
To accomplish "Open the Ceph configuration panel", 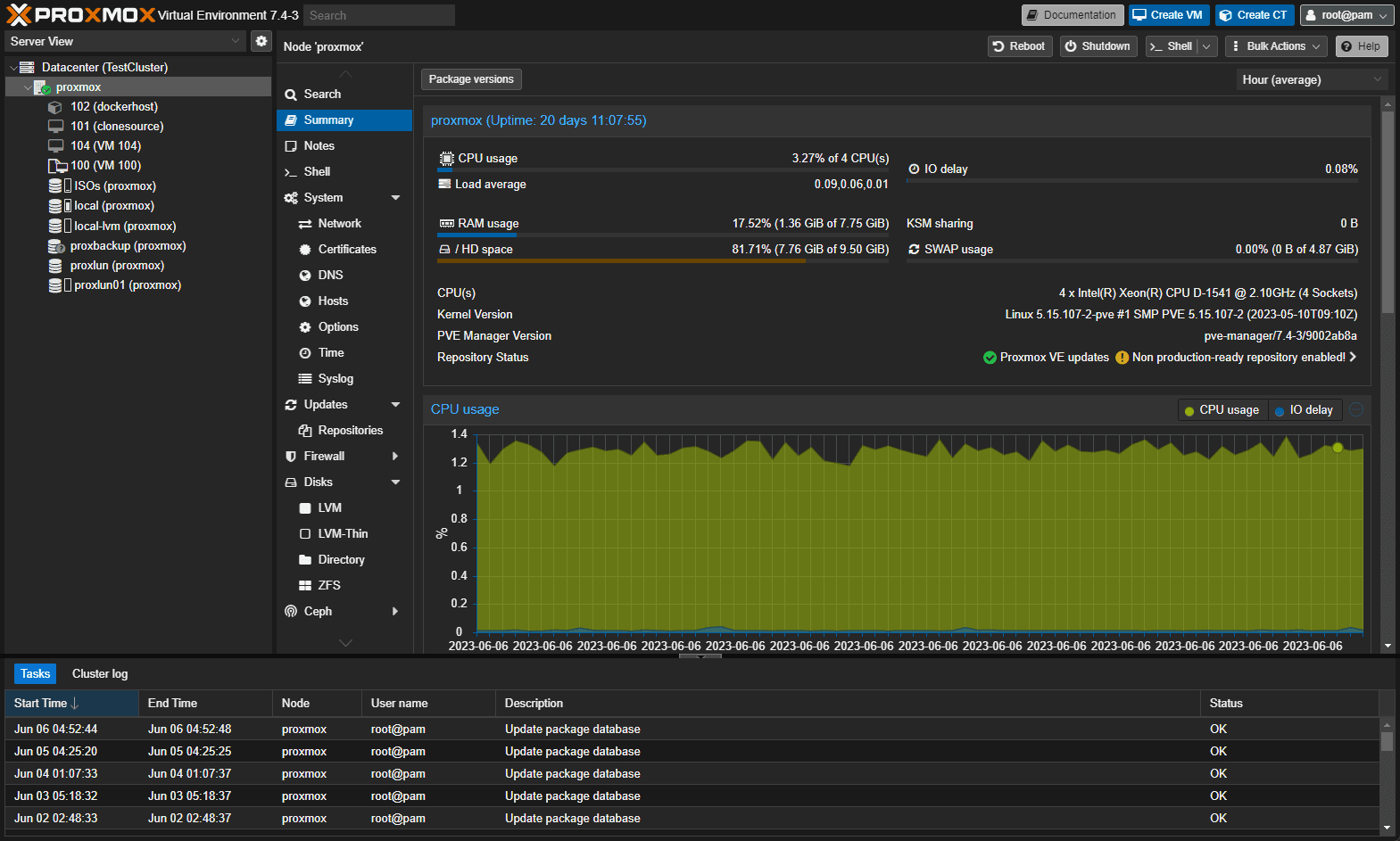I will (318, 612).
